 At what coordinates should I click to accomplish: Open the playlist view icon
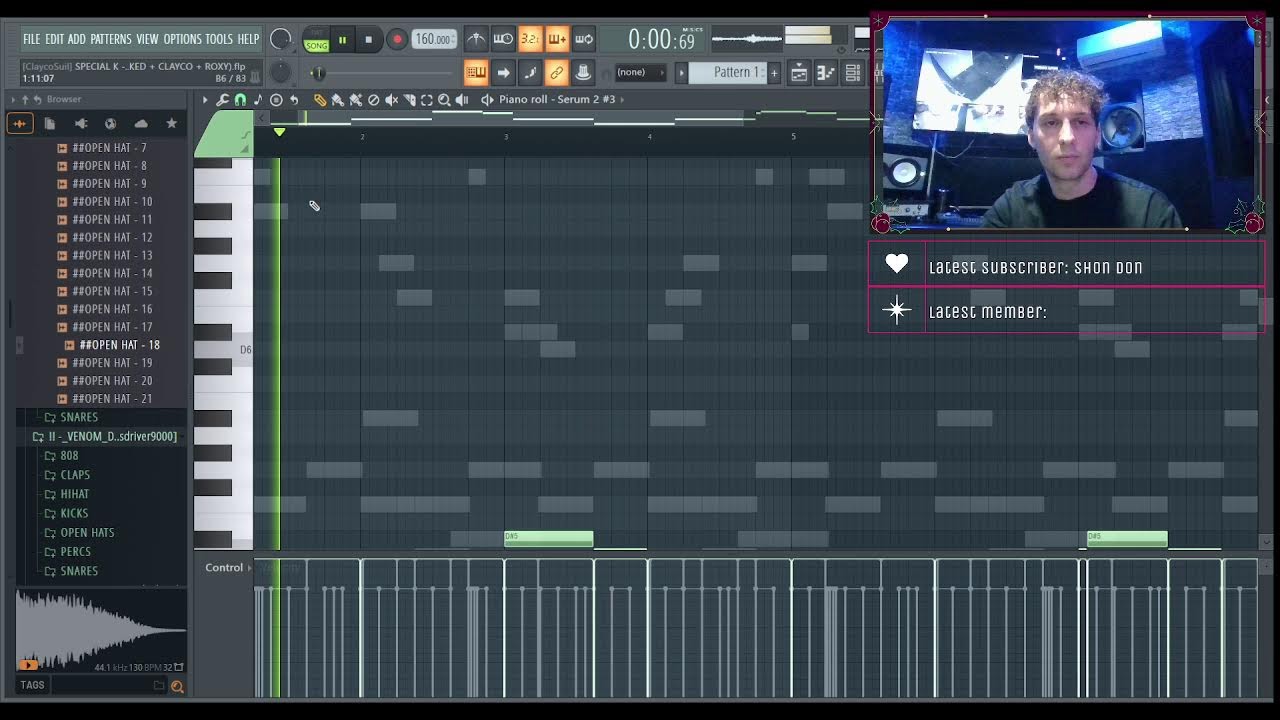pos(799,72)
